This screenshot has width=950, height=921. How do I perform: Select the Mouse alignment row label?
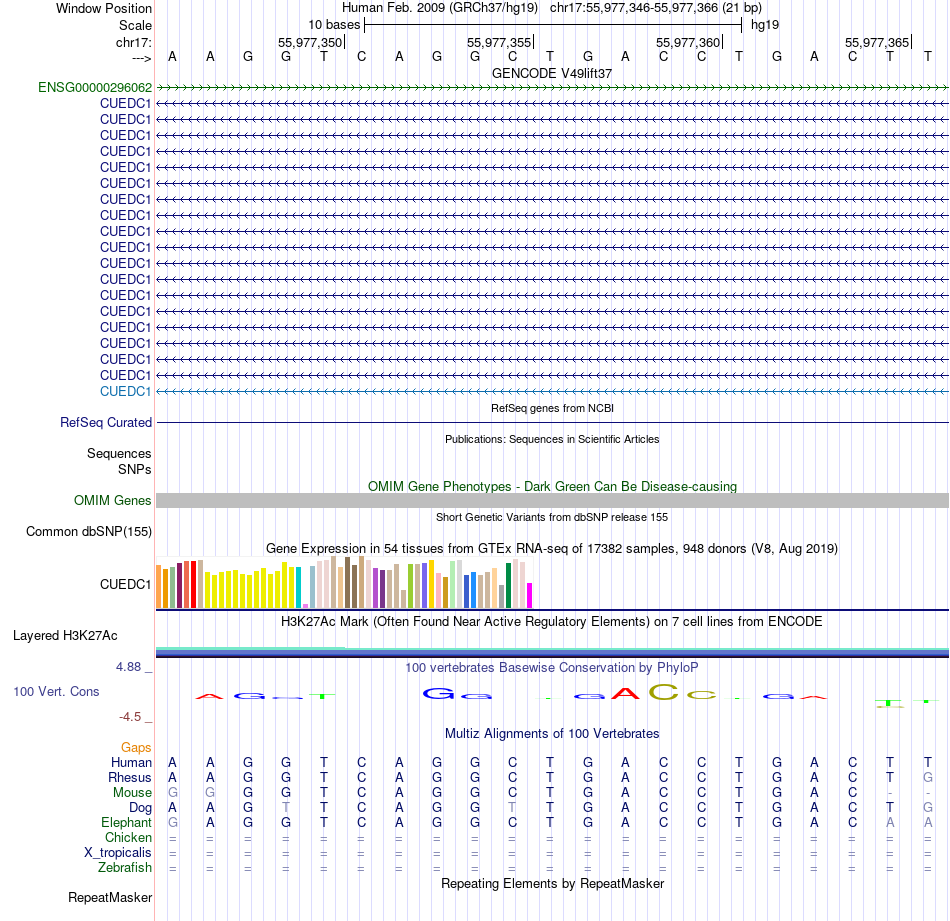(x=133, y=793)
